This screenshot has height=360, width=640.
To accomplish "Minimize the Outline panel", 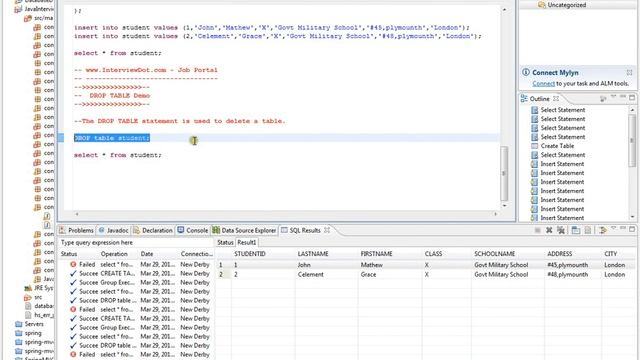I will [623, 97].
